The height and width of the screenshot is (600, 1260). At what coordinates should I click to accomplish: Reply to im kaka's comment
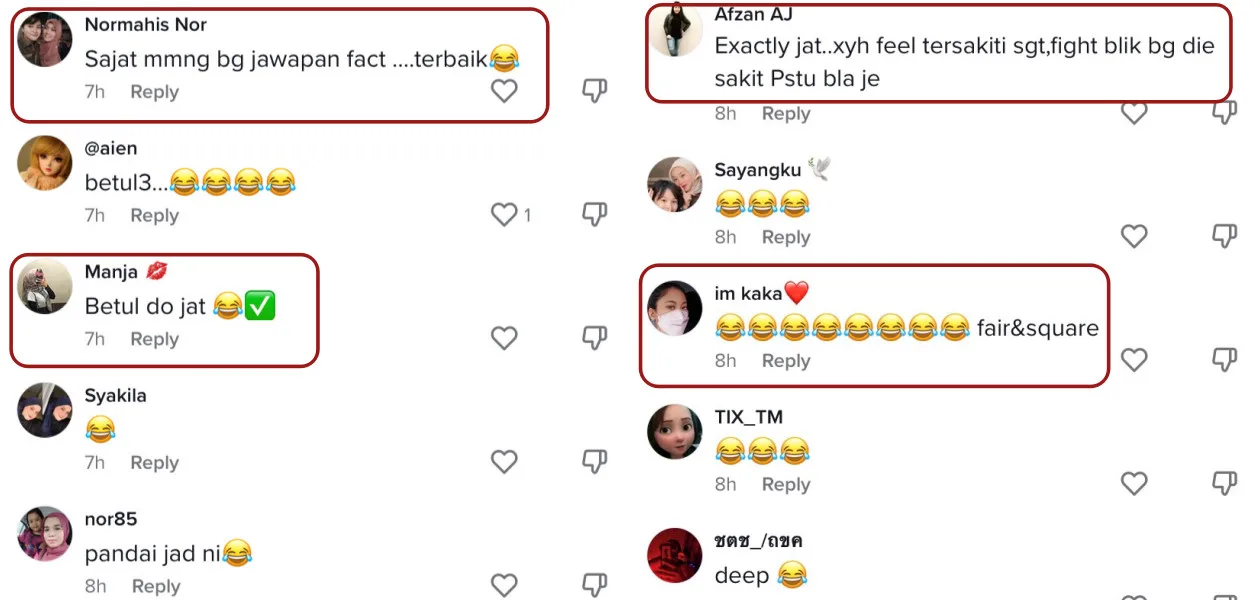(786, 361)
